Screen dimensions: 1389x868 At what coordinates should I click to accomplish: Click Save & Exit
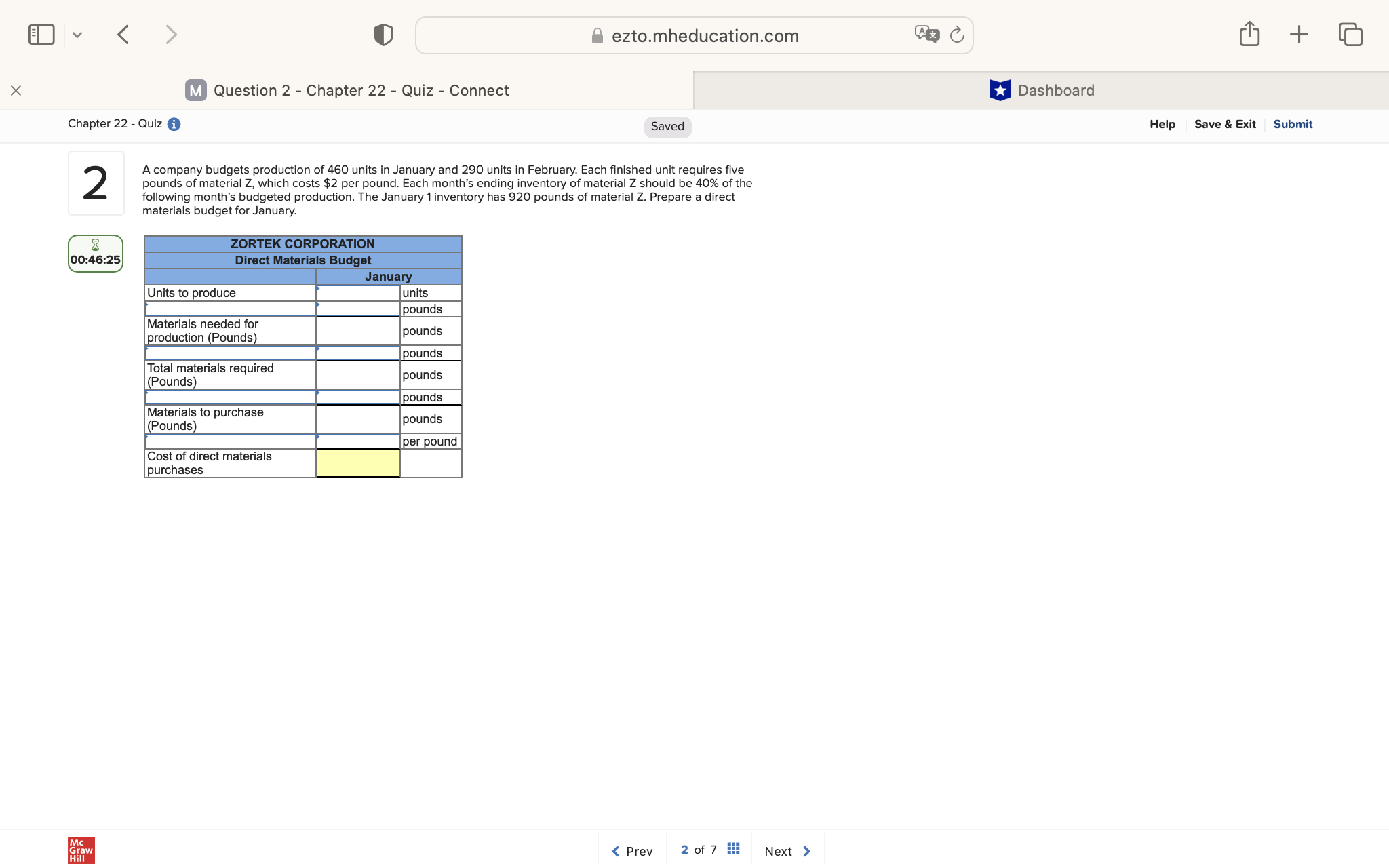pos(1225,124)
